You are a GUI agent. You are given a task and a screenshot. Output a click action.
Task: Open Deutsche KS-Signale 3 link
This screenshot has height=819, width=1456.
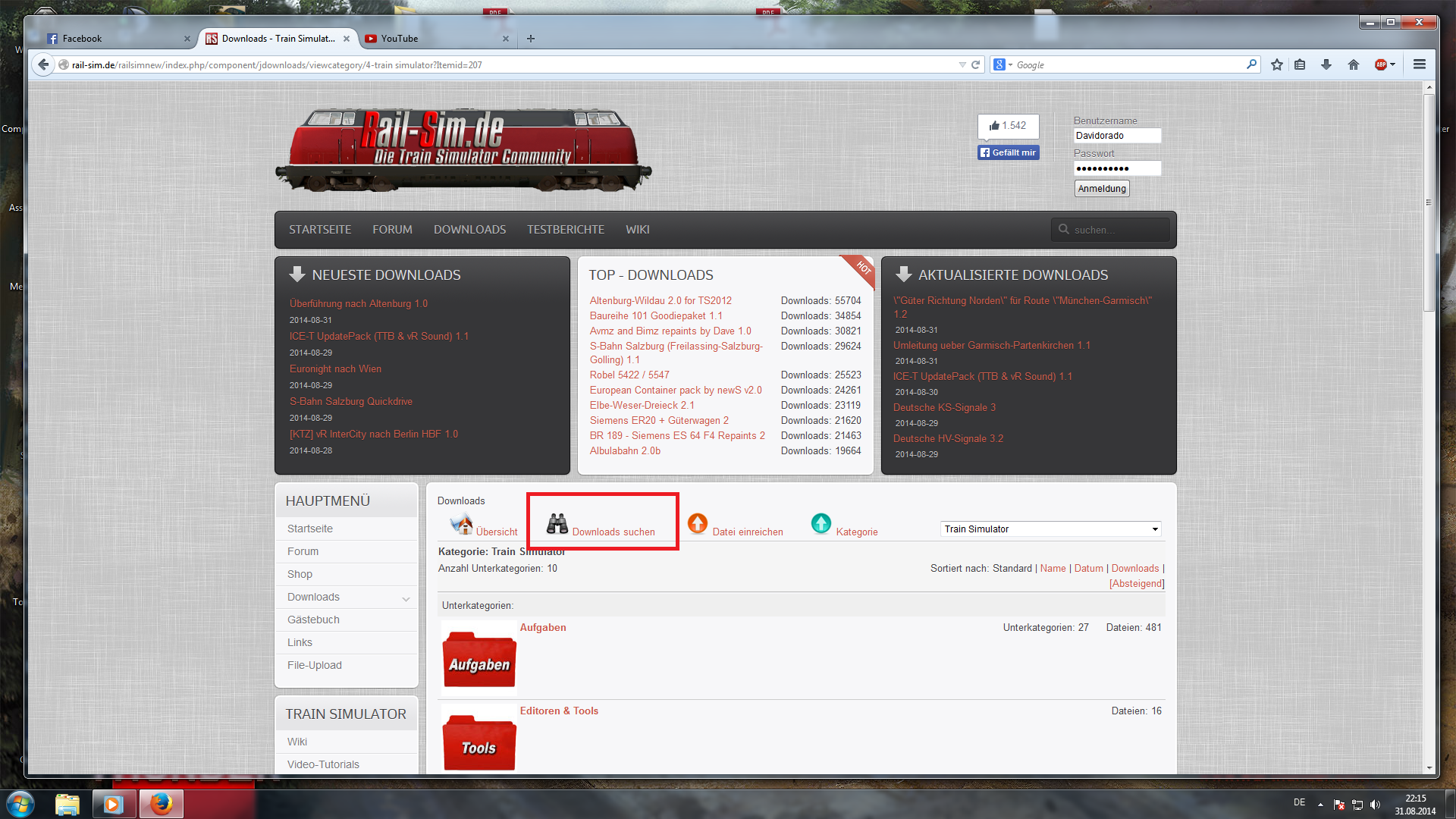(x=944, y=408)
